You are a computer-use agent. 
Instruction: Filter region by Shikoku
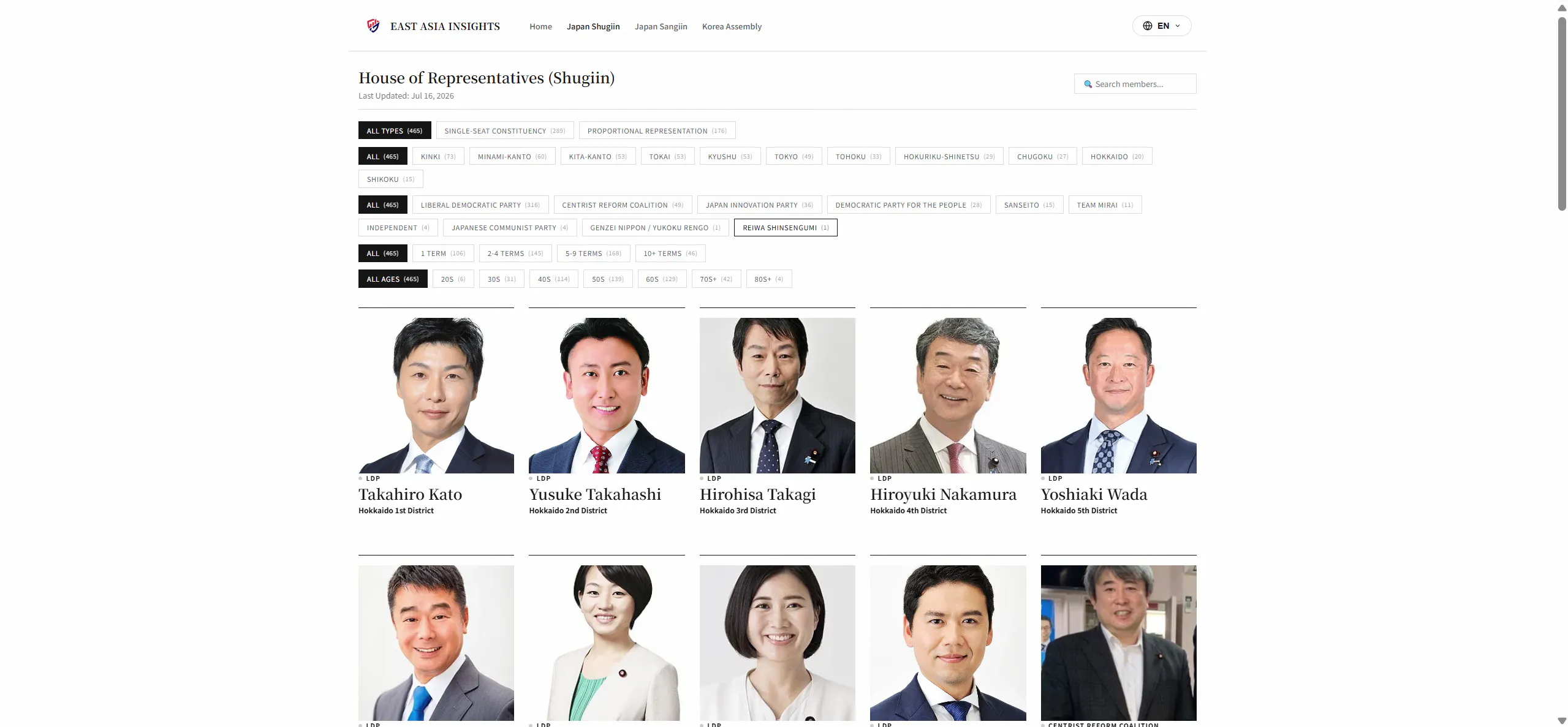390,179
